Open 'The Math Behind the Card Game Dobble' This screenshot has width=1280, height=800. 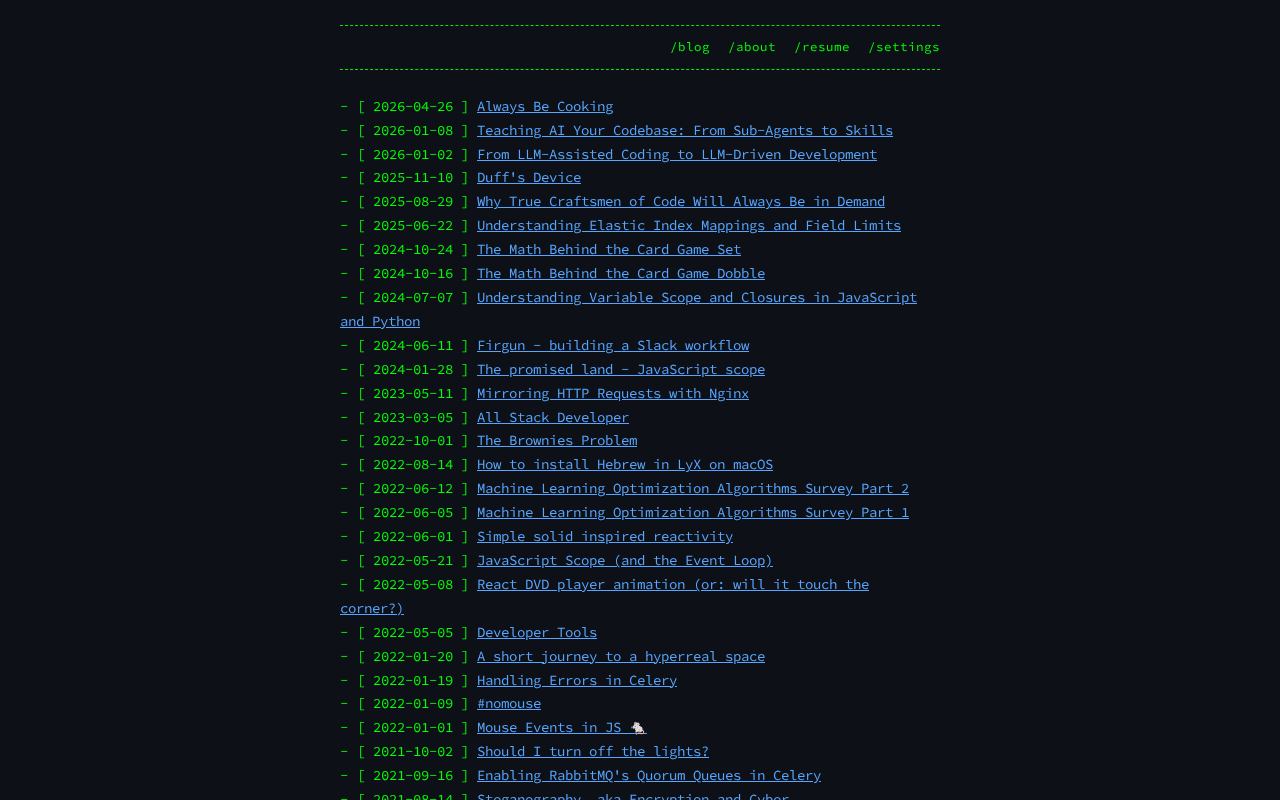(621, 273)
